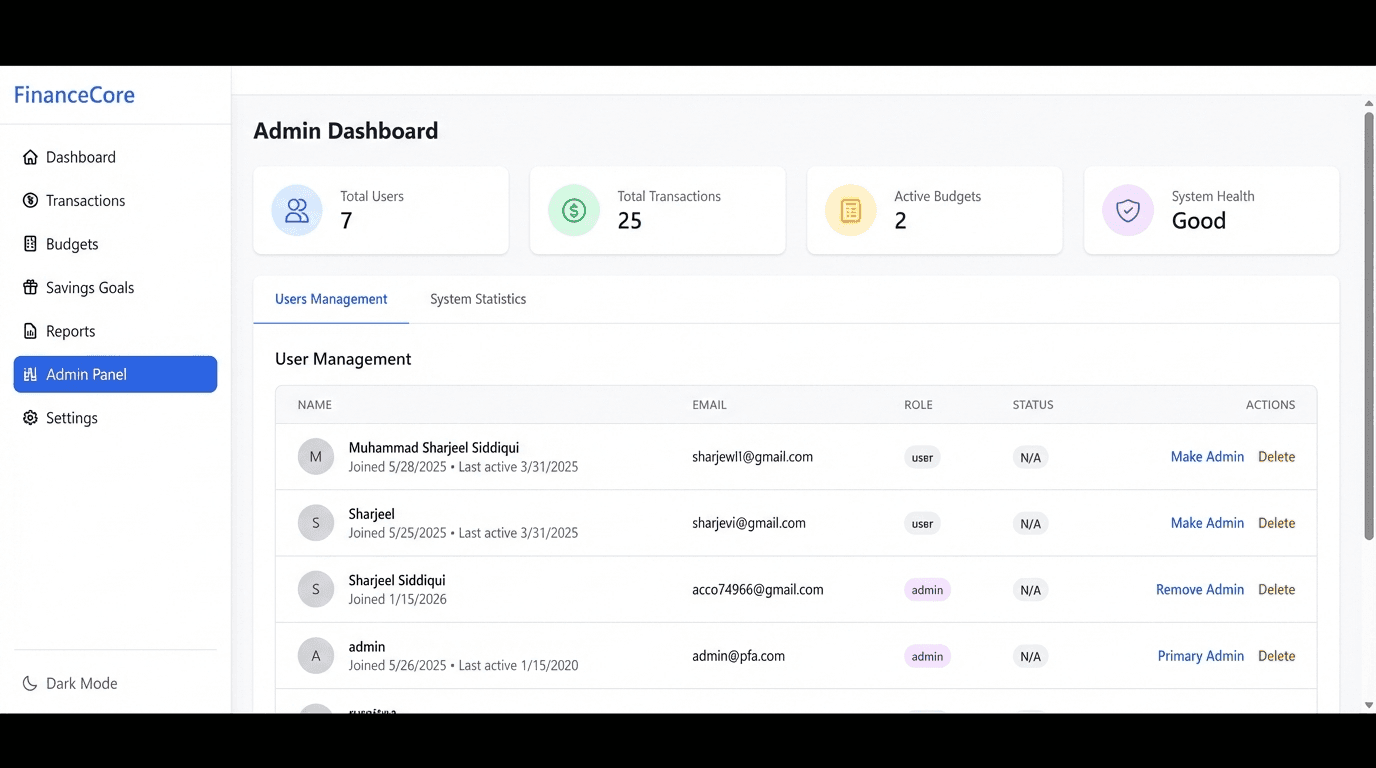The image size is (1376, 768).
Task: Switch to the System Statistics tab
Action: point(478,299)
